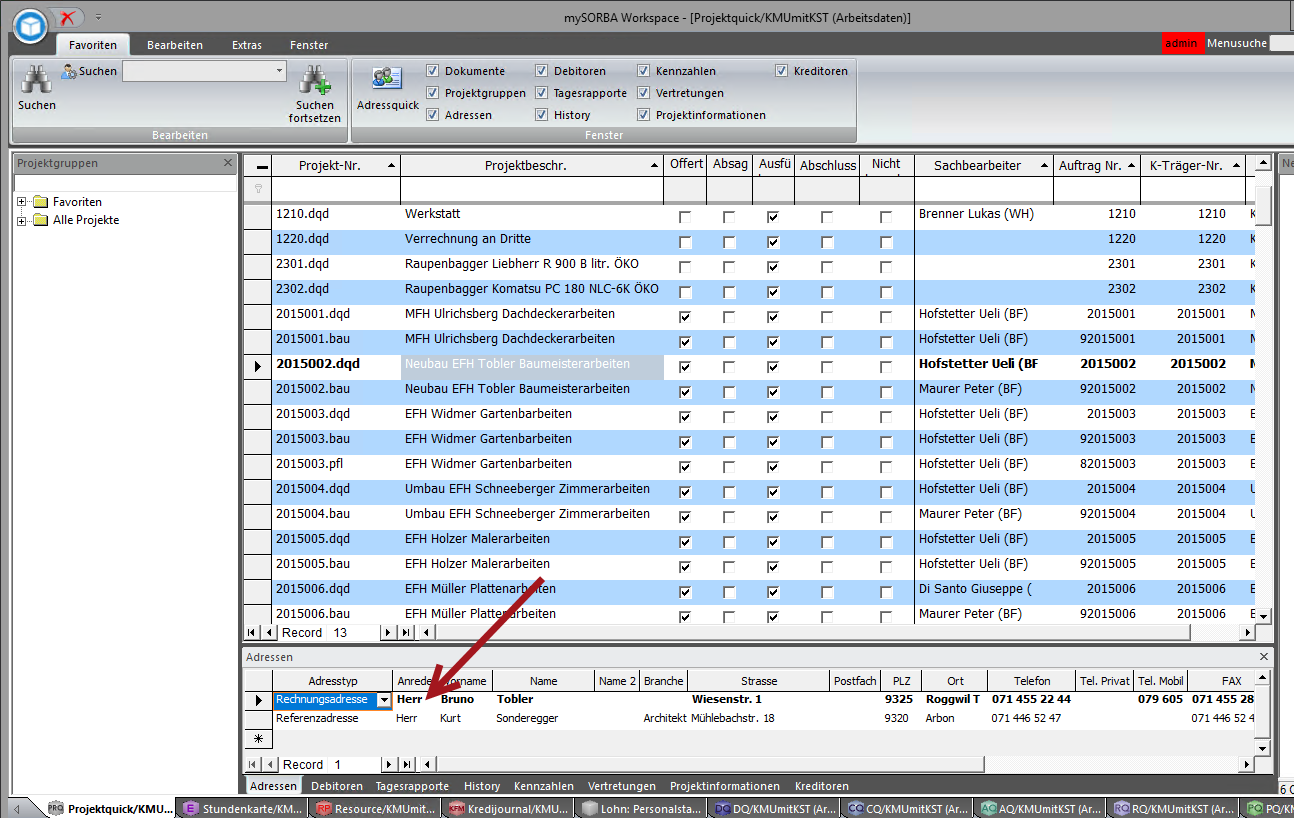Expand the Favoriten tree node
Image resolution: width=1294 pixels, height=818 pixels.
pos(21,202)
